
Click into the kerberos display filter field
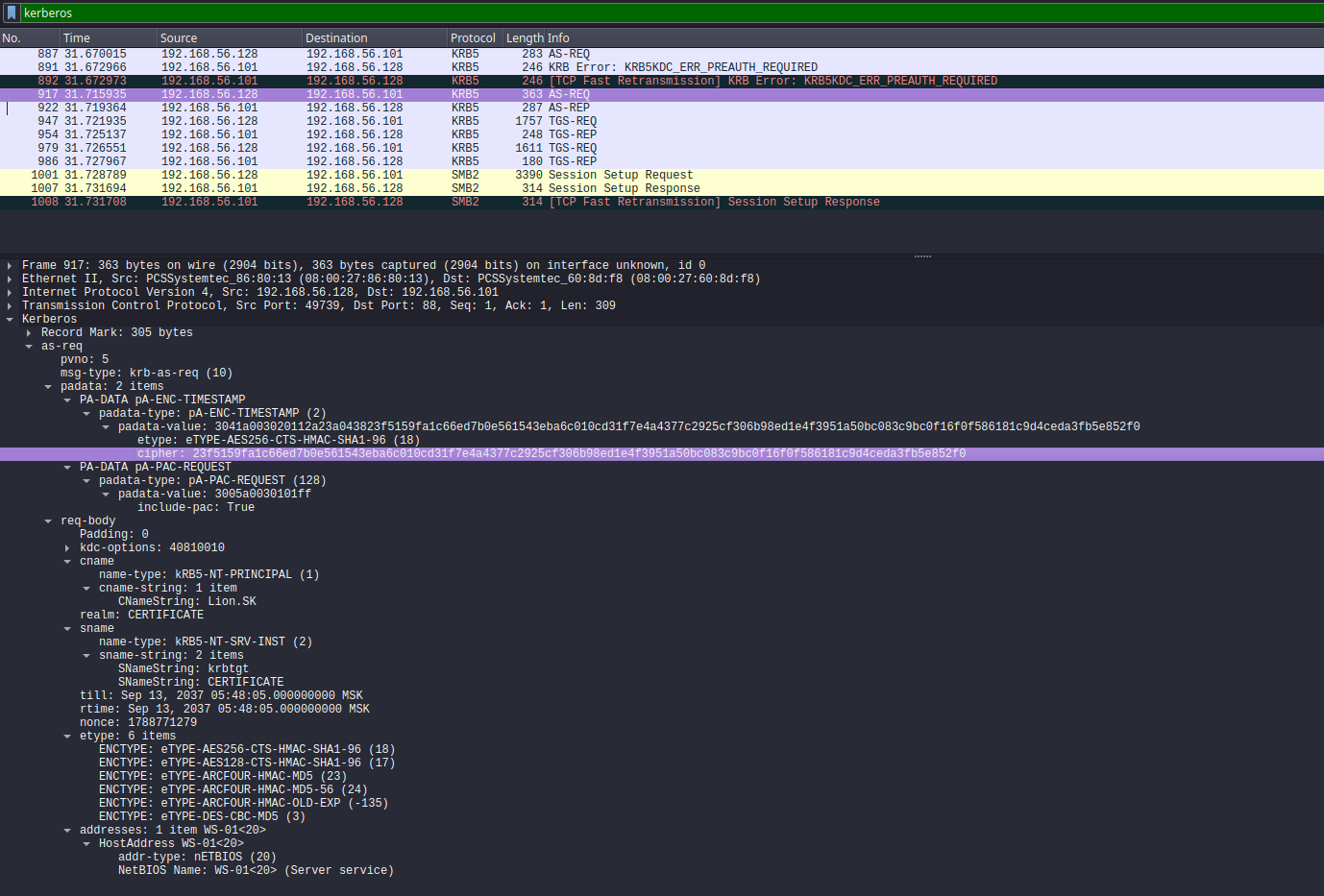tap(576, 12)
